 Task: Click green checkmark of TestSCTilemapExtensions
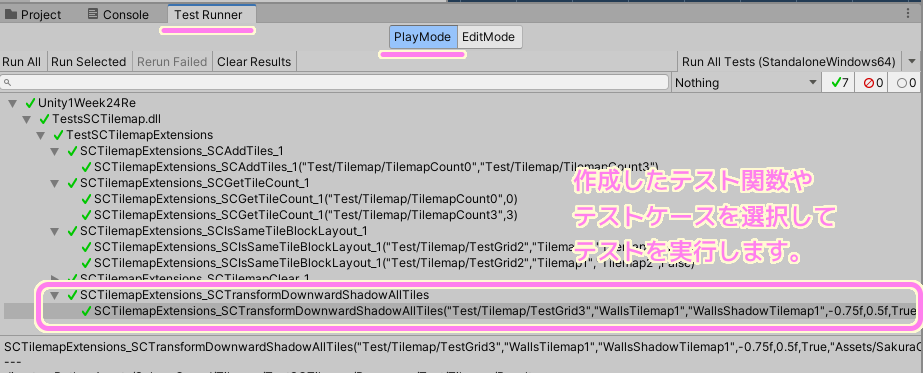[x=59, y=135]
